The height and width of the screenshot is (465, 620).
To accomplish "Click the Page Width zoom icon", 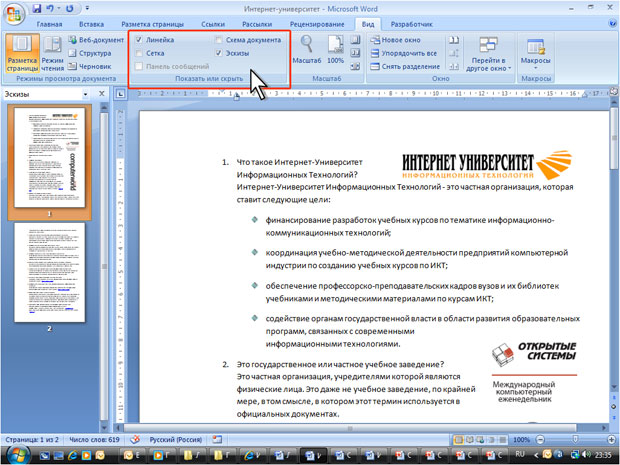I will [355, 66].
